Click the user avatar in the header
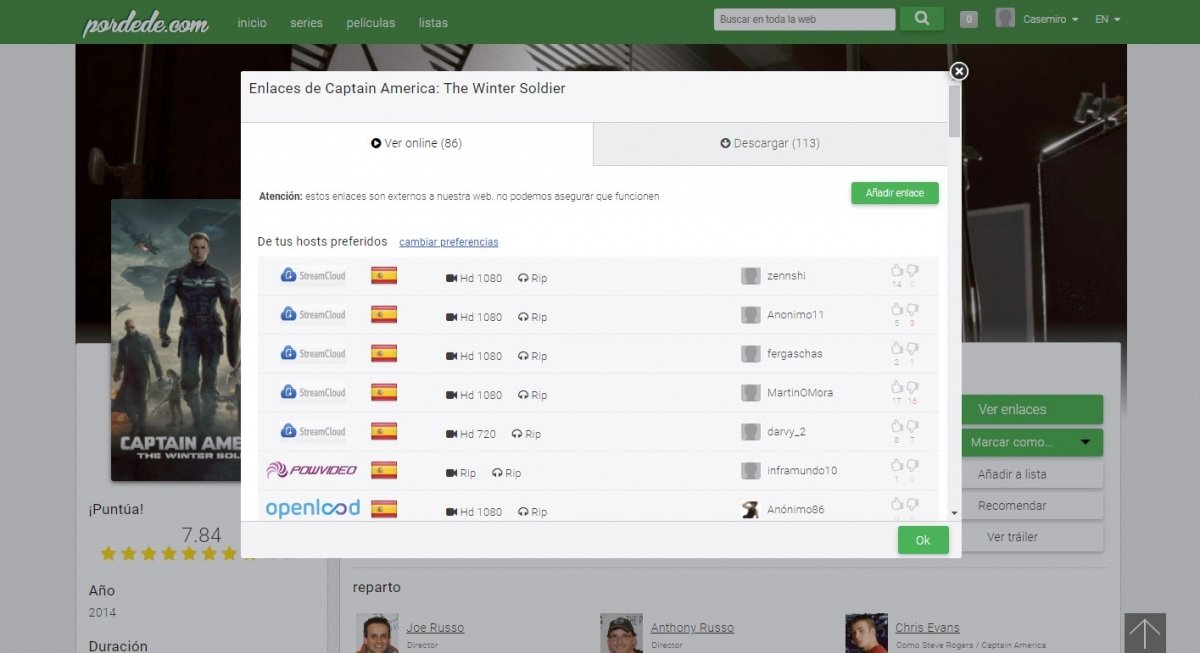 (1005, 18)
